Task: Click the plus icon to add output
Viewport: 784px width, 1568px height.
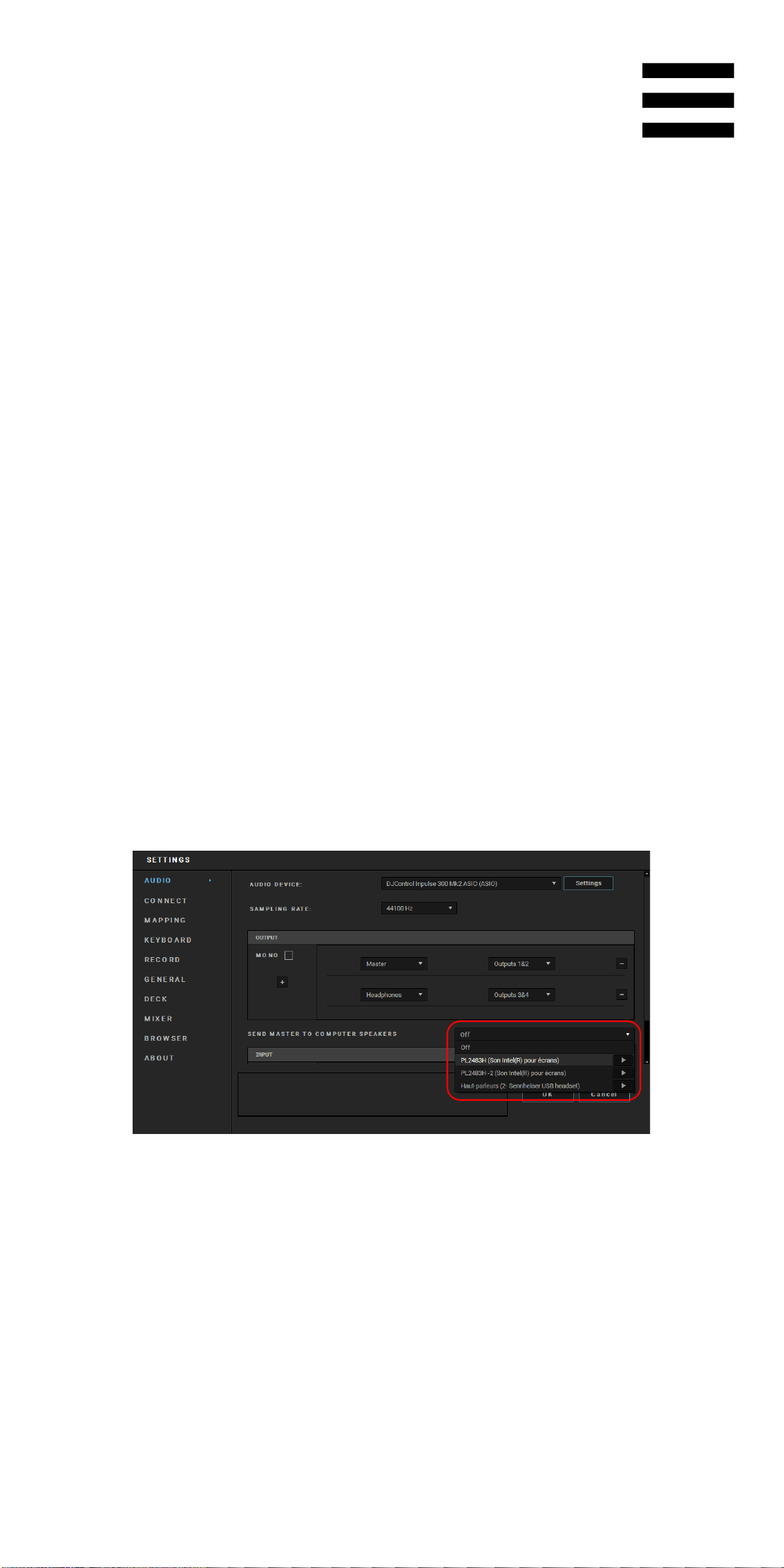Action: [282, 982]
